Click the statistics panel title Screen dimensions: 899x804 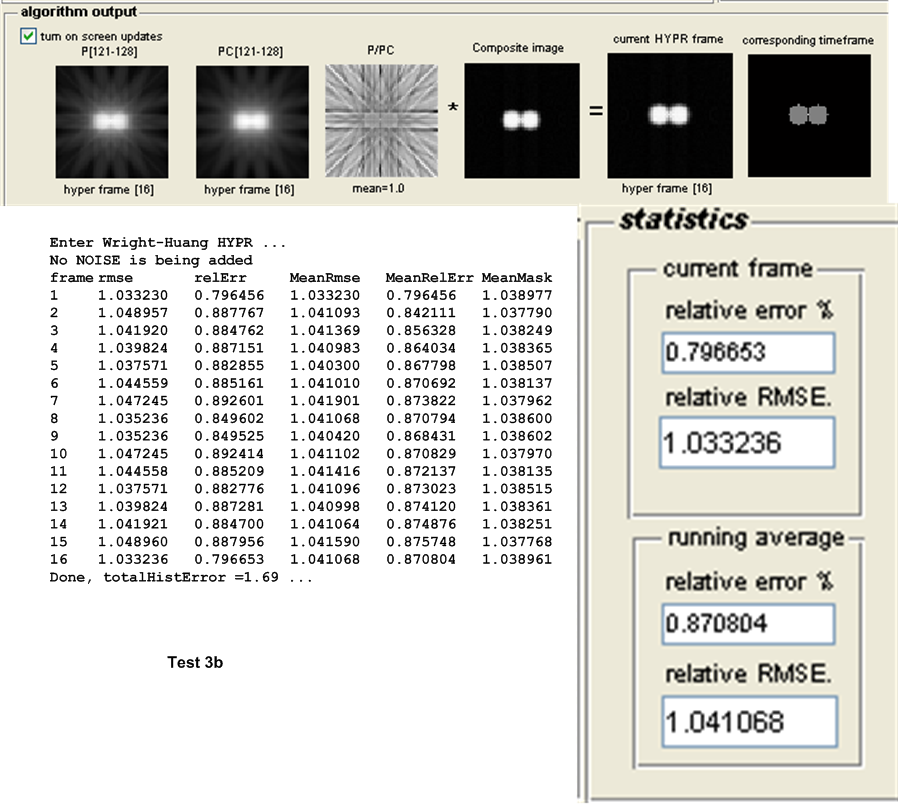point(683,220)
